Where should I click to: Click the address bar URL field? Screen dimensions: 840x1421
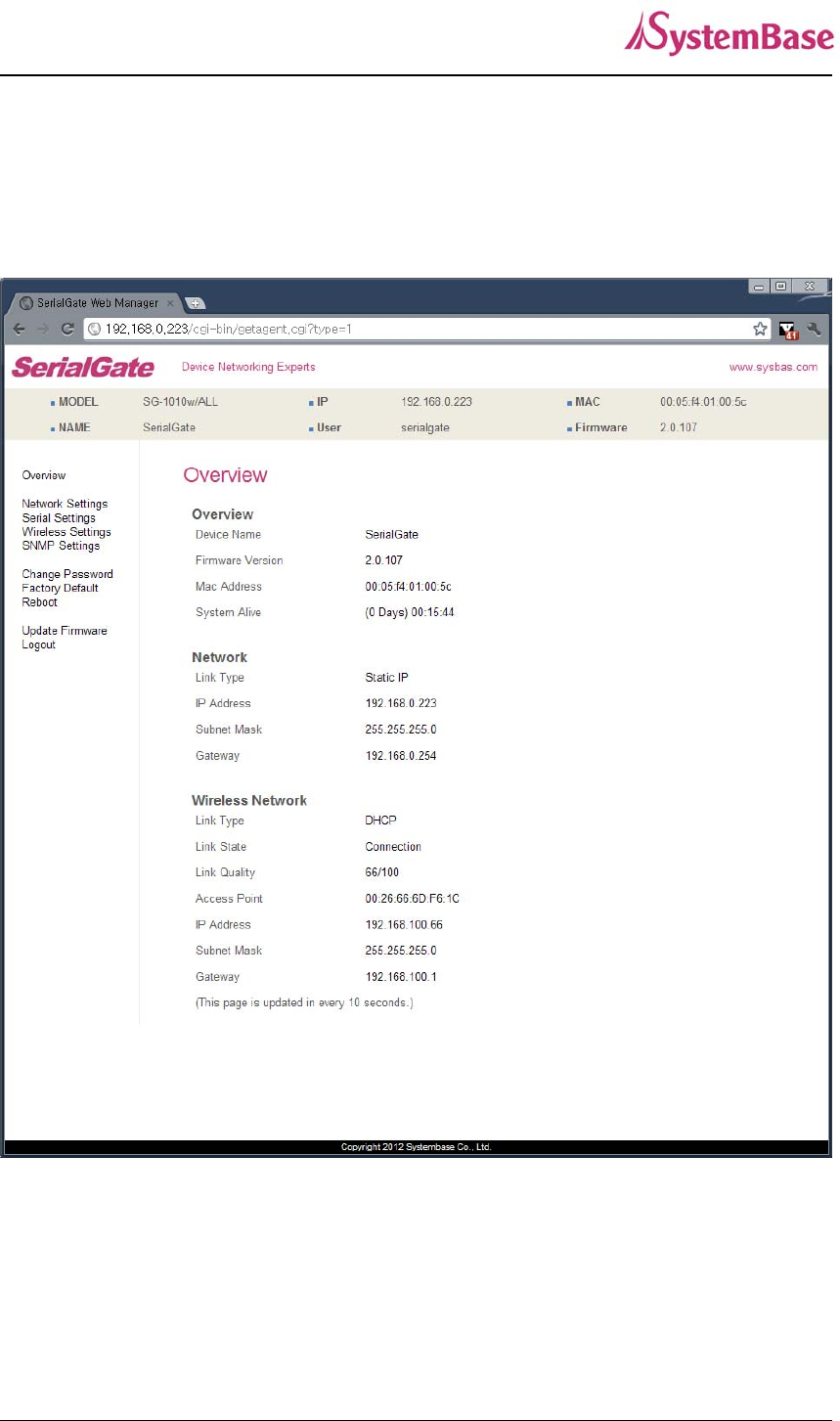click(428, 330)
